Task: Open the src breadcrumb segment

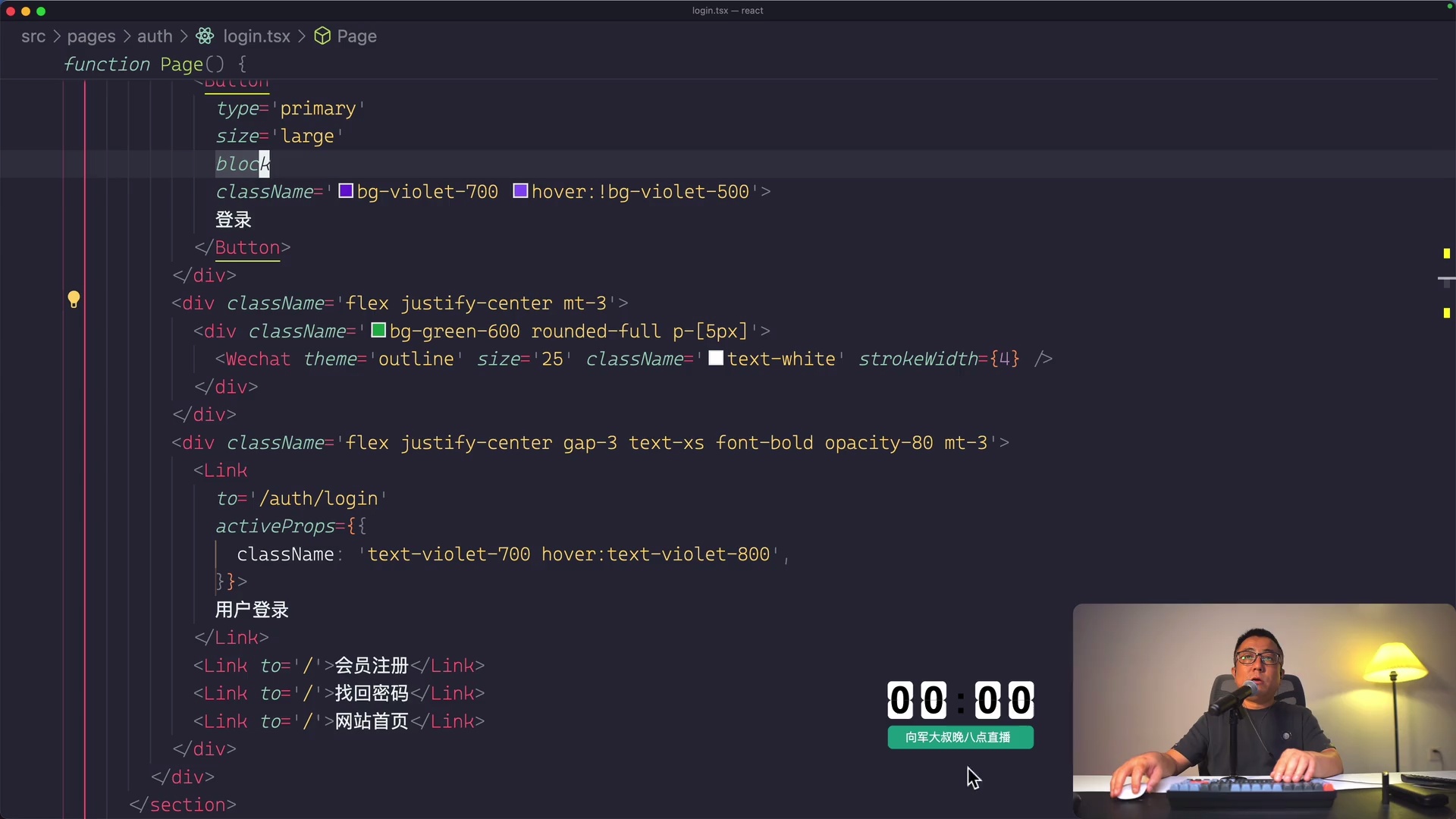Action: 33,36
